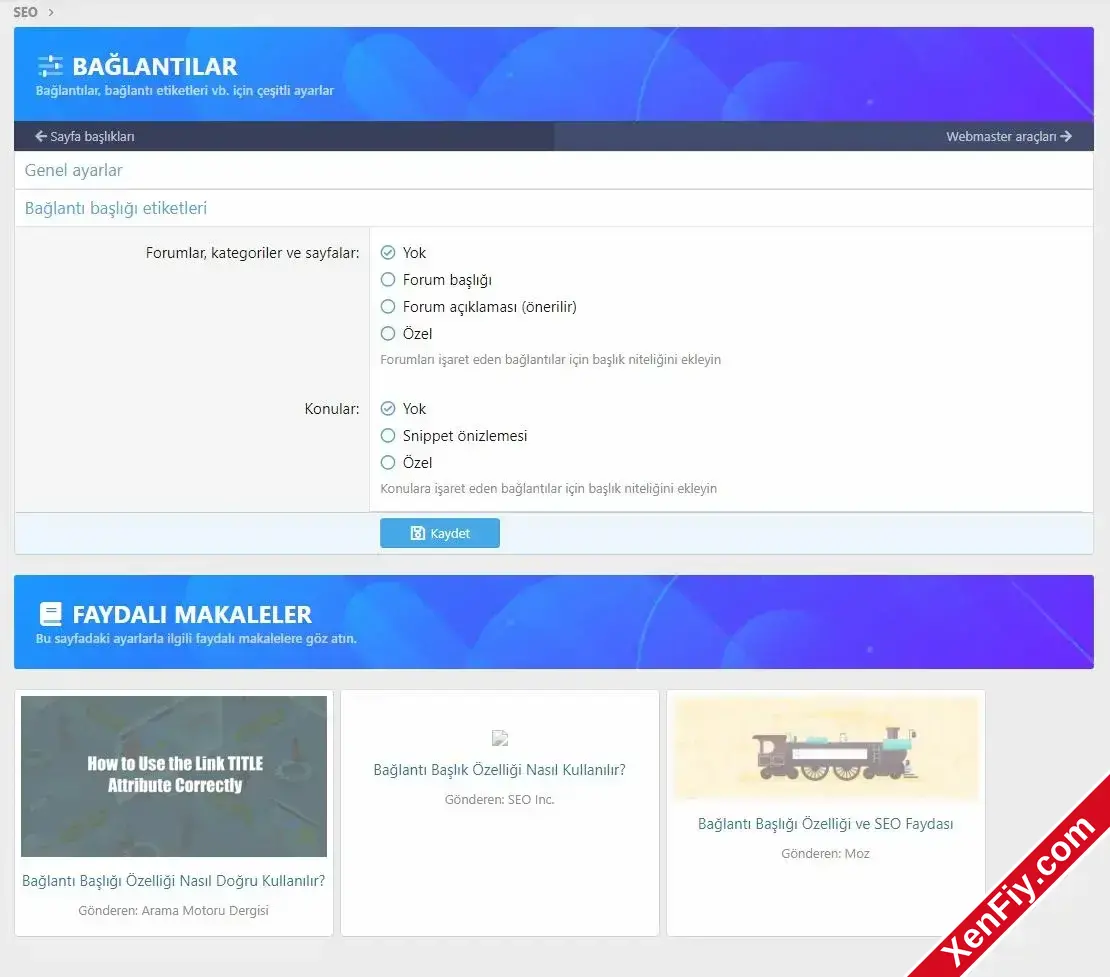
Task: Click the breadcrumb chevron after SEO
Action: (x=51, y=12)
